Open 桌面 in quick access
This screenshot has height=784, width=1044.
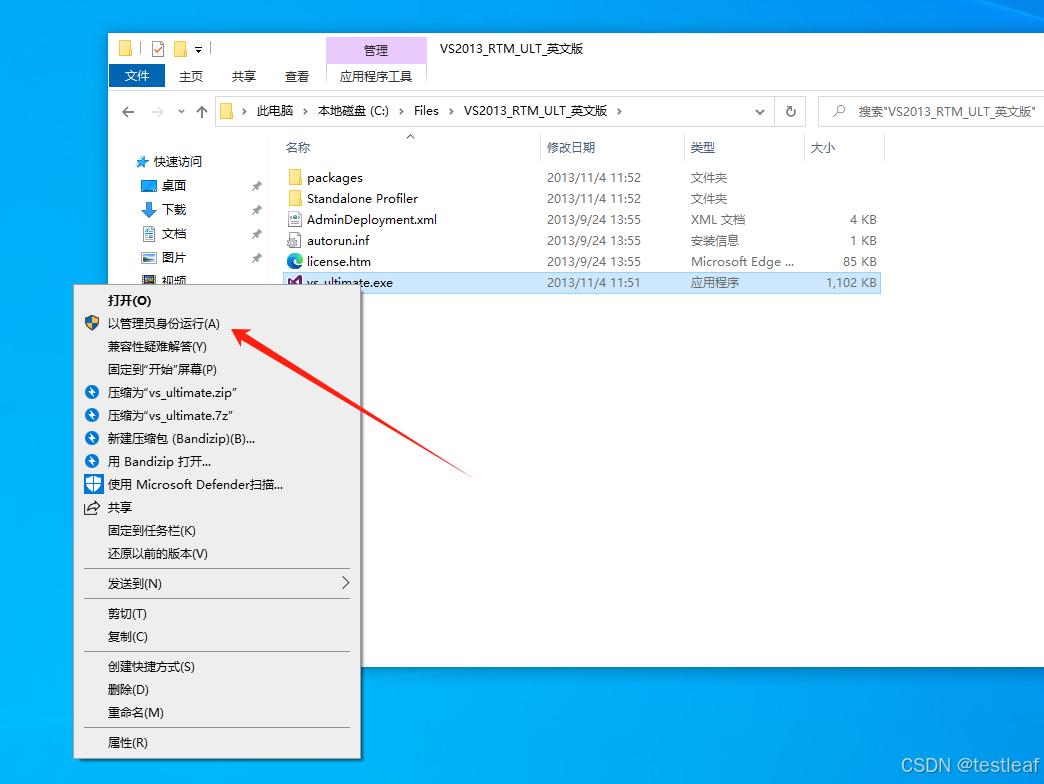(x=174, y=186)
